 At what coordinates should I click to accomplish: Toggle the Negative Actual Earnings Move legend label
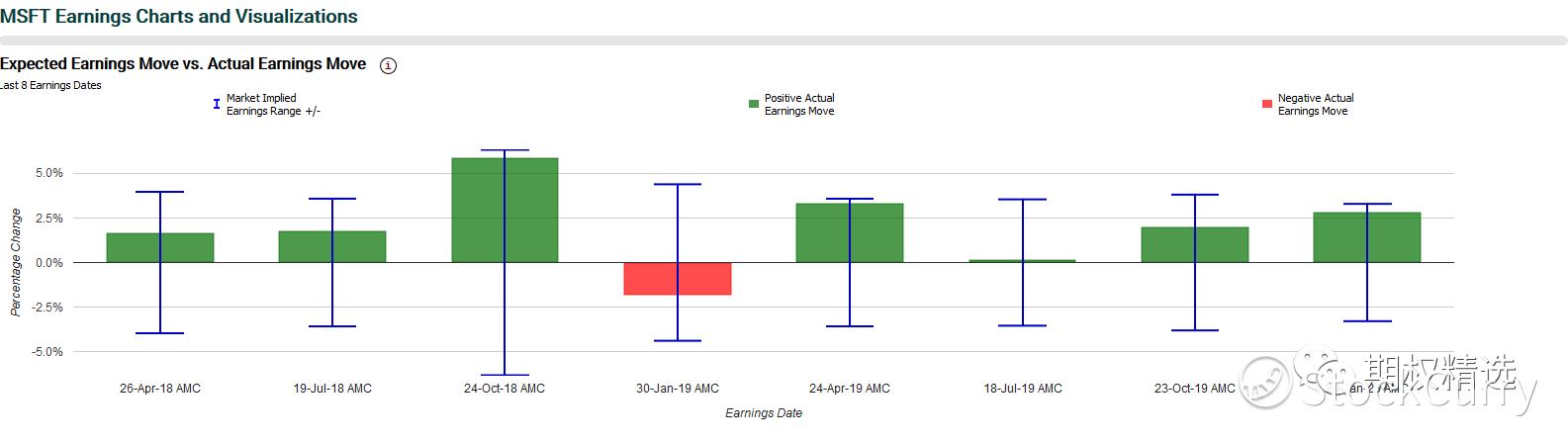pos(1315,105)
